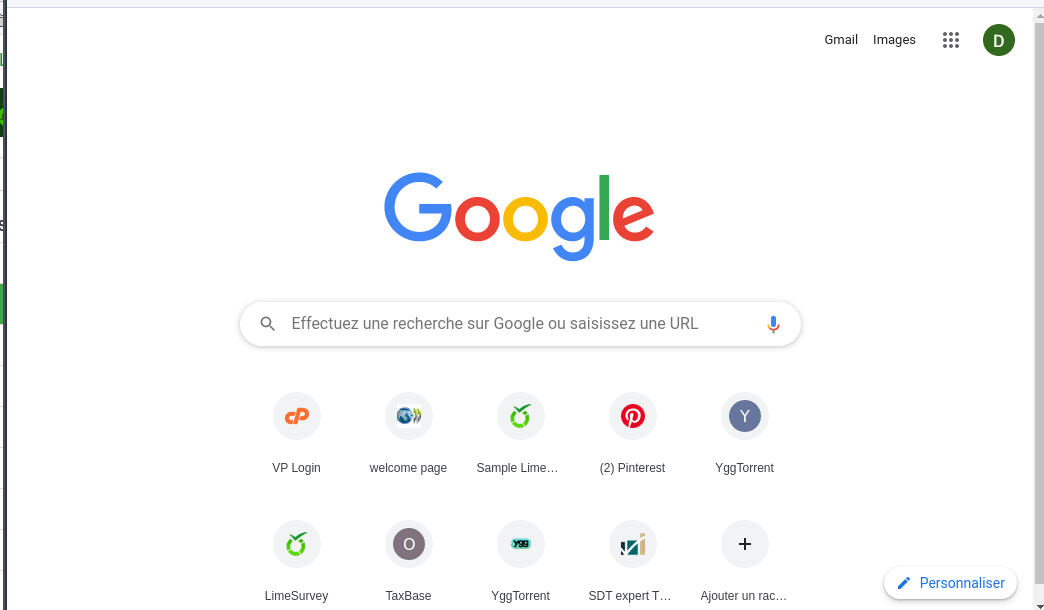
Task: Start a voice search with the microphone
Action: coord(773,324)
